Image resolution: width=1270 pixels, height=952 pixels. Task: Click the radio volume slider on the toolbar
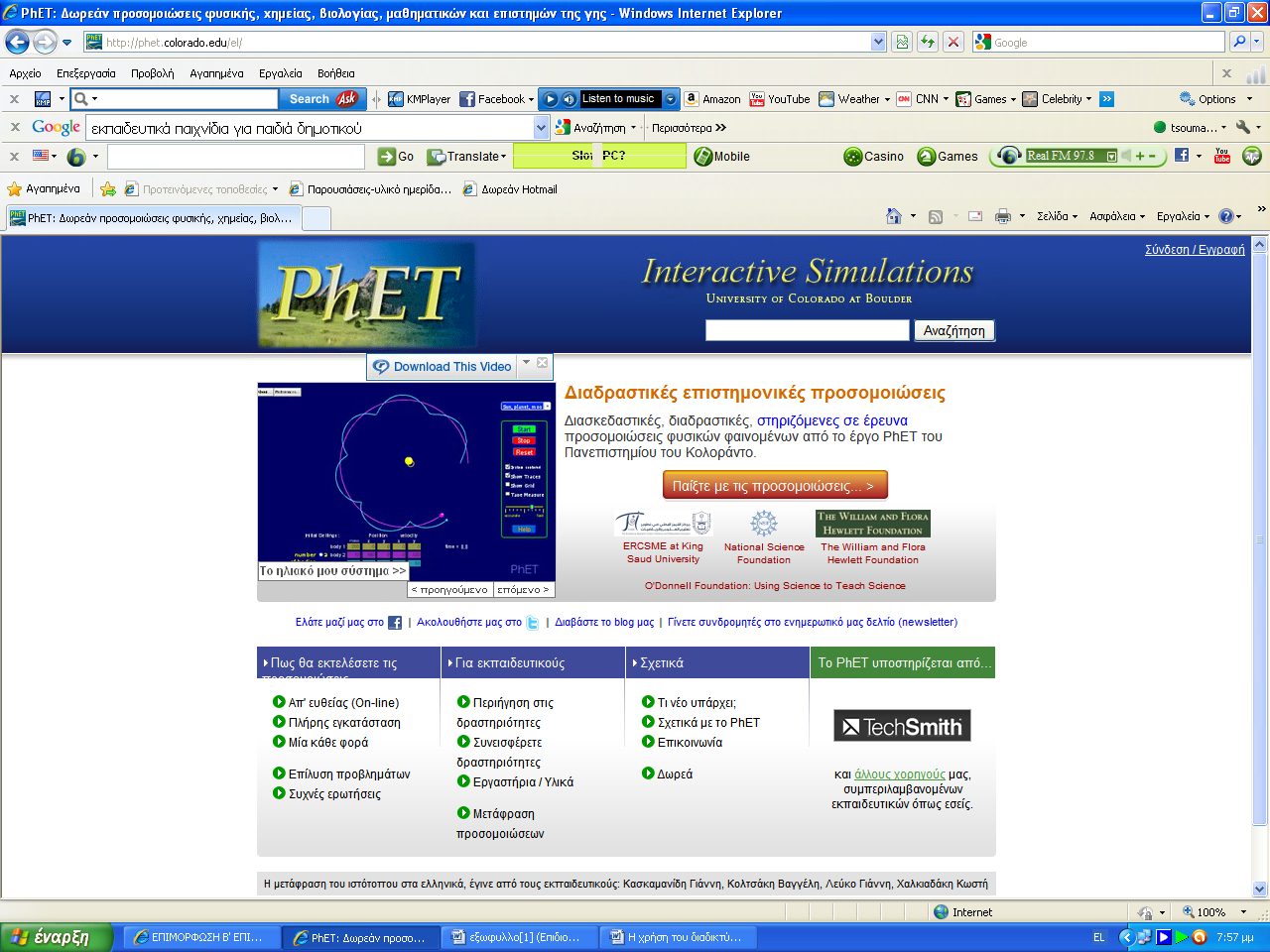pyautogui.click(x=1144, y=156)
